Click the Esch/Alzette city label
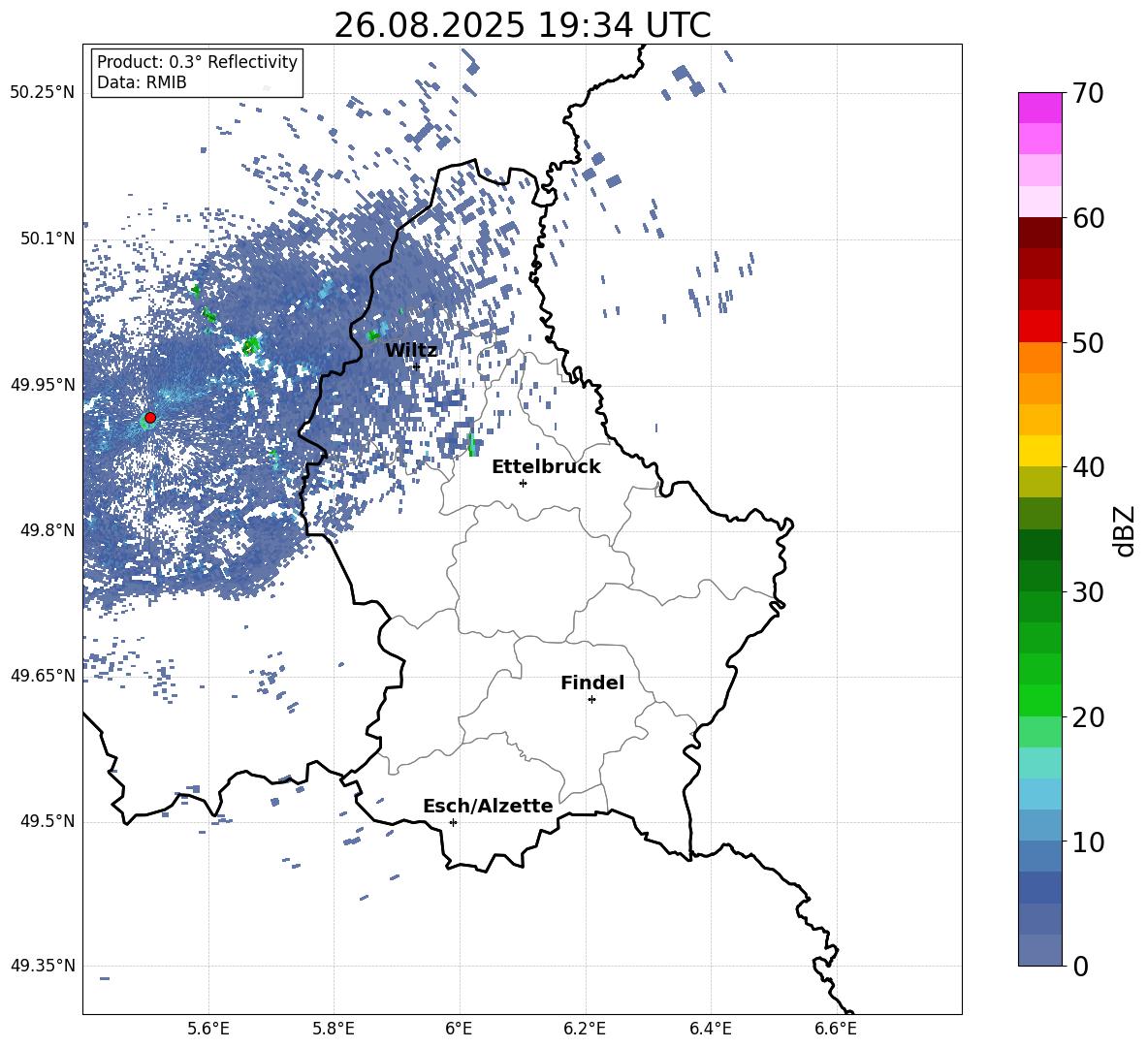The image size is (1148, 1048). pos(488,806)
